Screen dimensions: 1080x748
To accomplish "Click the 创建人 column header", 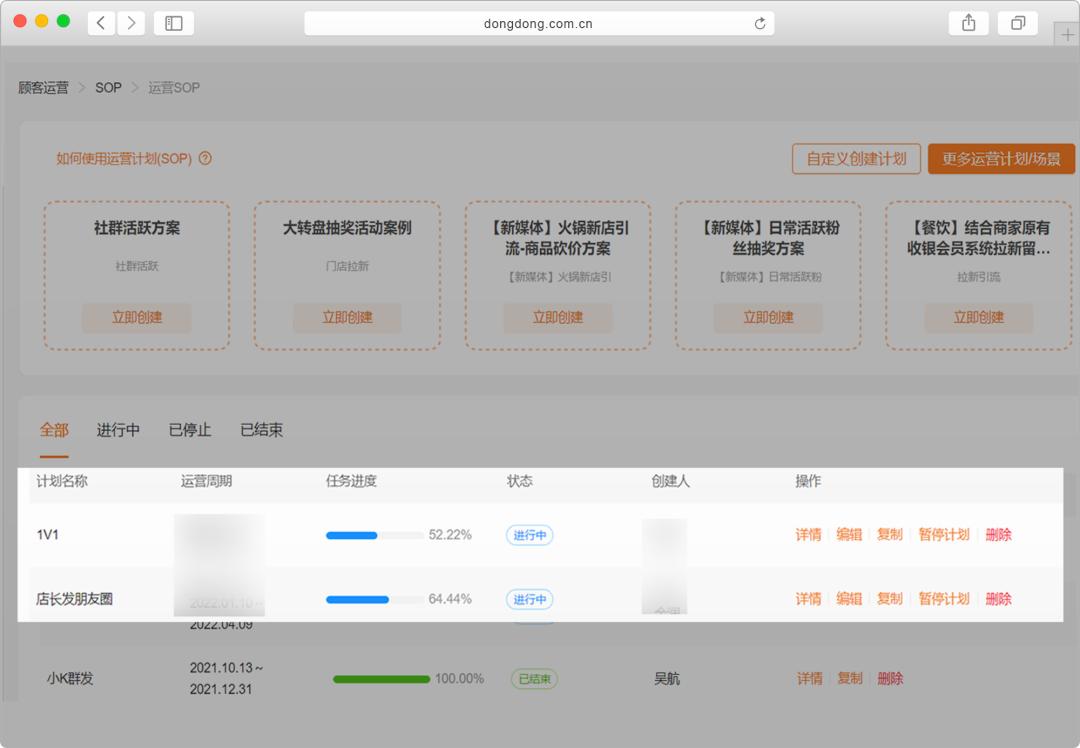I will tap(671, 481).
